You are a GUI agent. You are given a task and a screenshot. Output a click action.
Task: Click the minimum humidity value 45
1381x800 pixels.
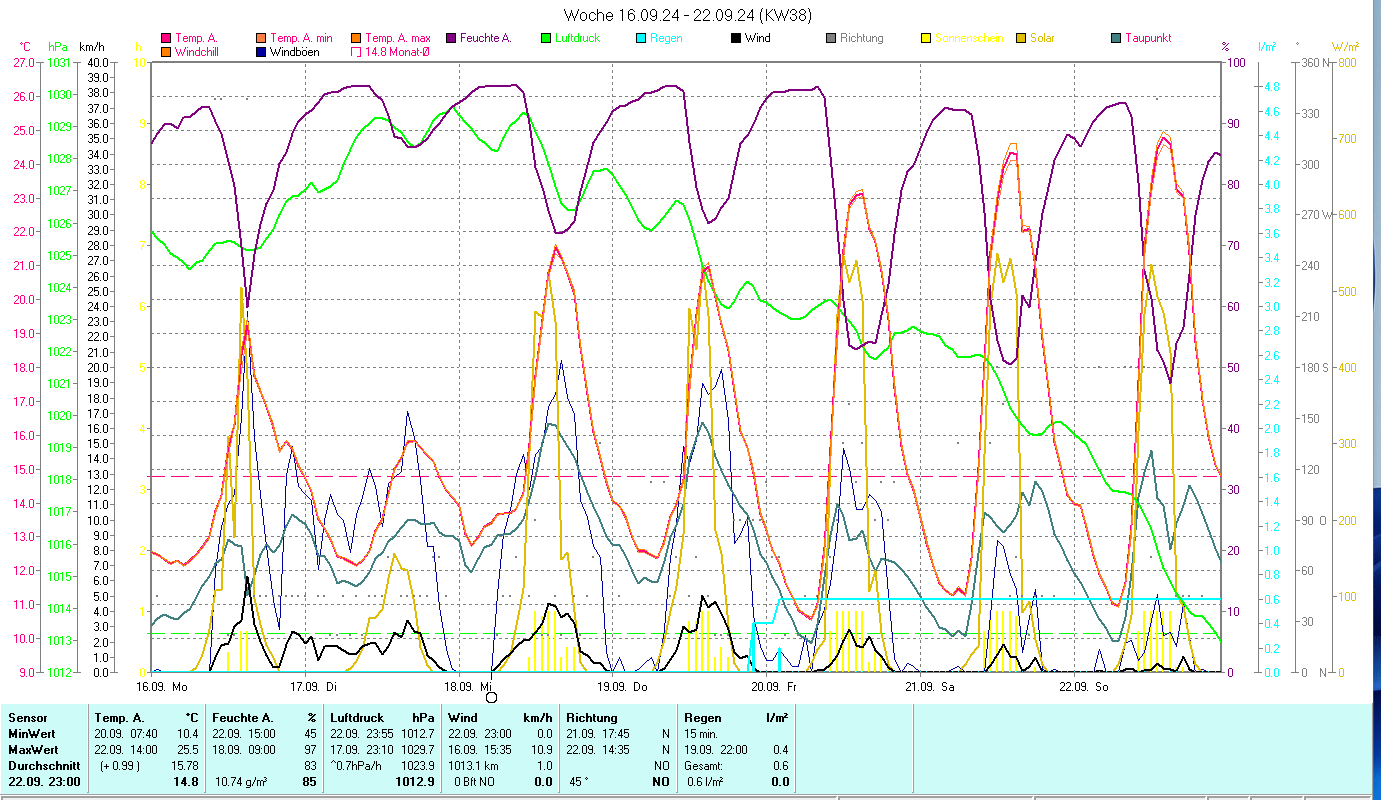coord(310,734)
